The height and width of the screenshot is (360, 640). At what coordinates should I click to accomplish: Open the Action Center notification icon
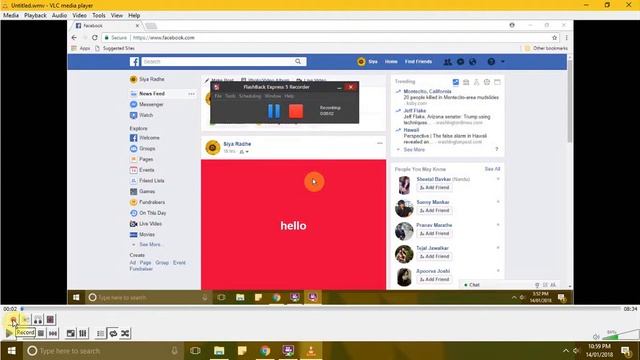[625, 351]
